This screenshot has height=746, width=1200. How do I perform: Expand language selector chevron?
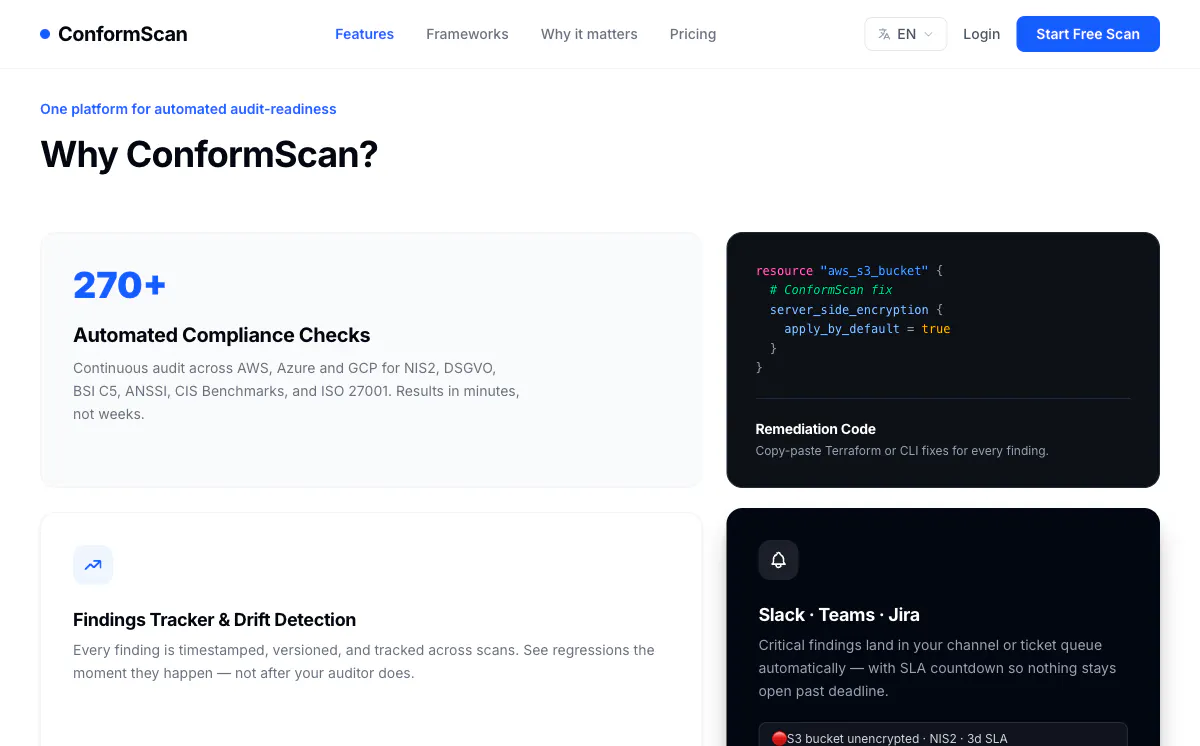click(928, 34)
